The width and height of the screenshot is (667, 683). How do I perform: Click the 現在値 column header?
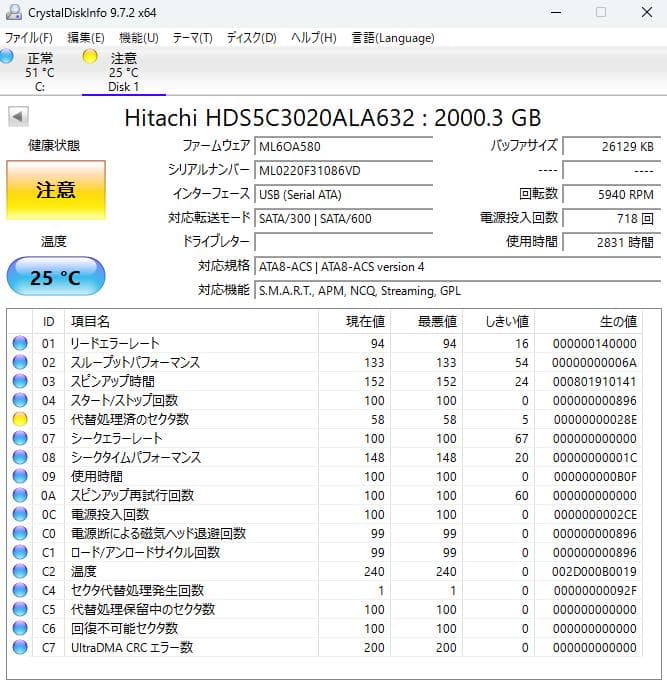(x=354, y=321)
